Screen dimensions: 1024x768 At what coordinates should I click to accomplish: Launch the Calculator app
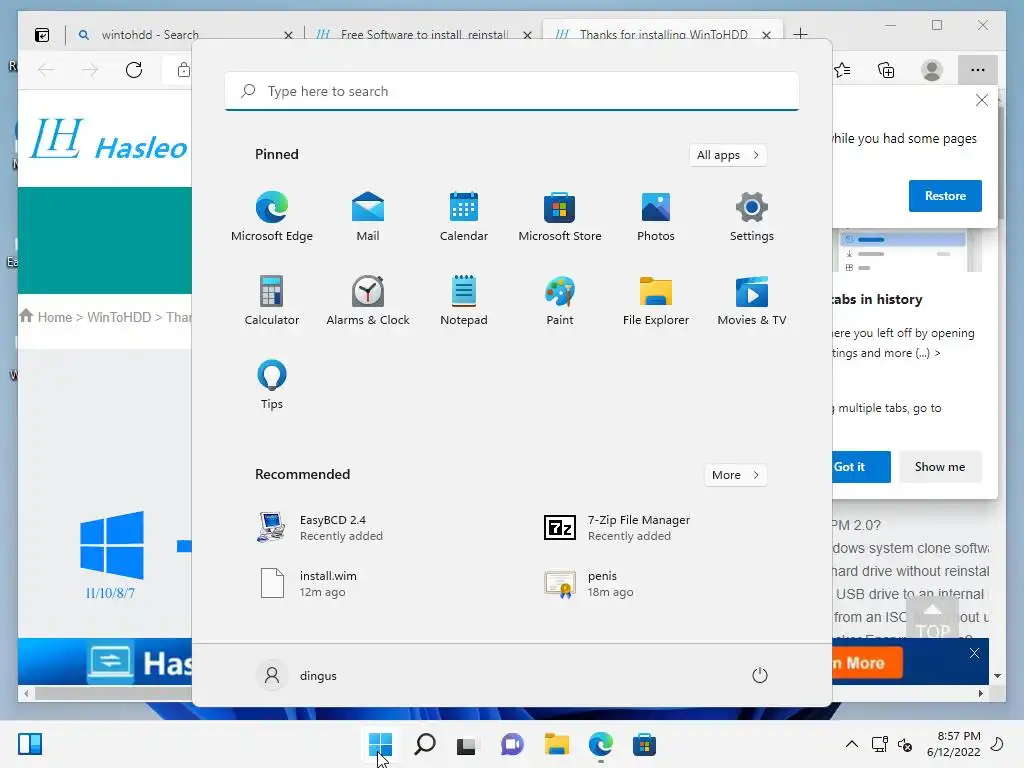(272, 301)
